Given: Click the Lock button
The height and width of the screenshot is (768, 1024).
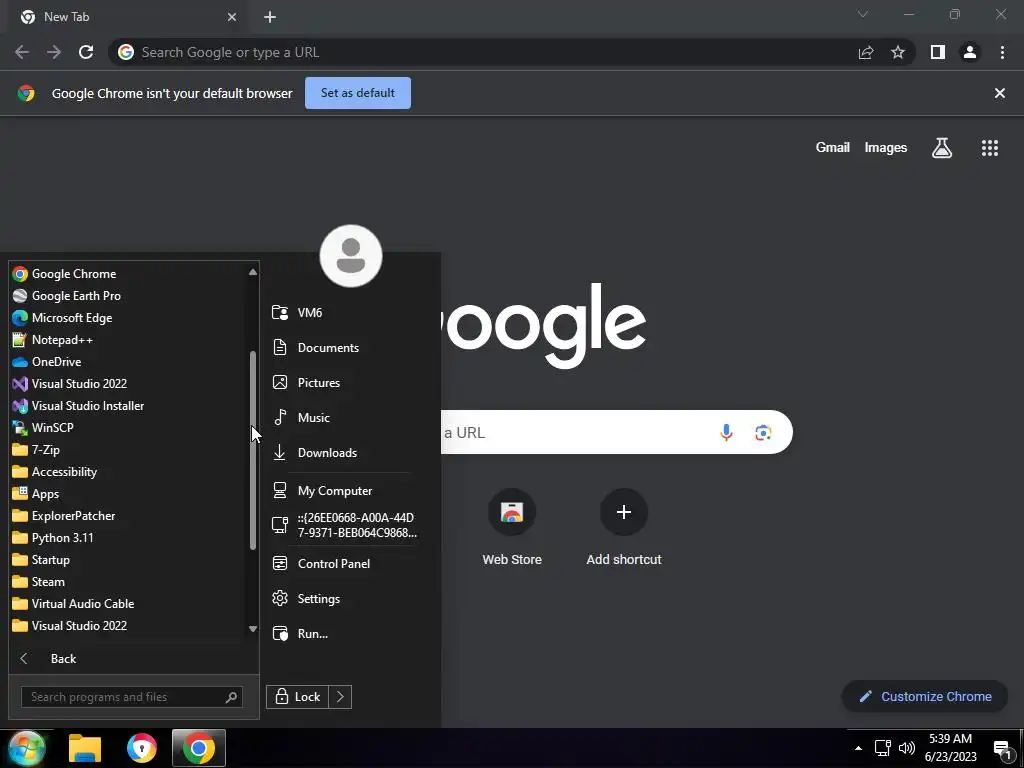Looking at the screenshot, I should 298,697.
